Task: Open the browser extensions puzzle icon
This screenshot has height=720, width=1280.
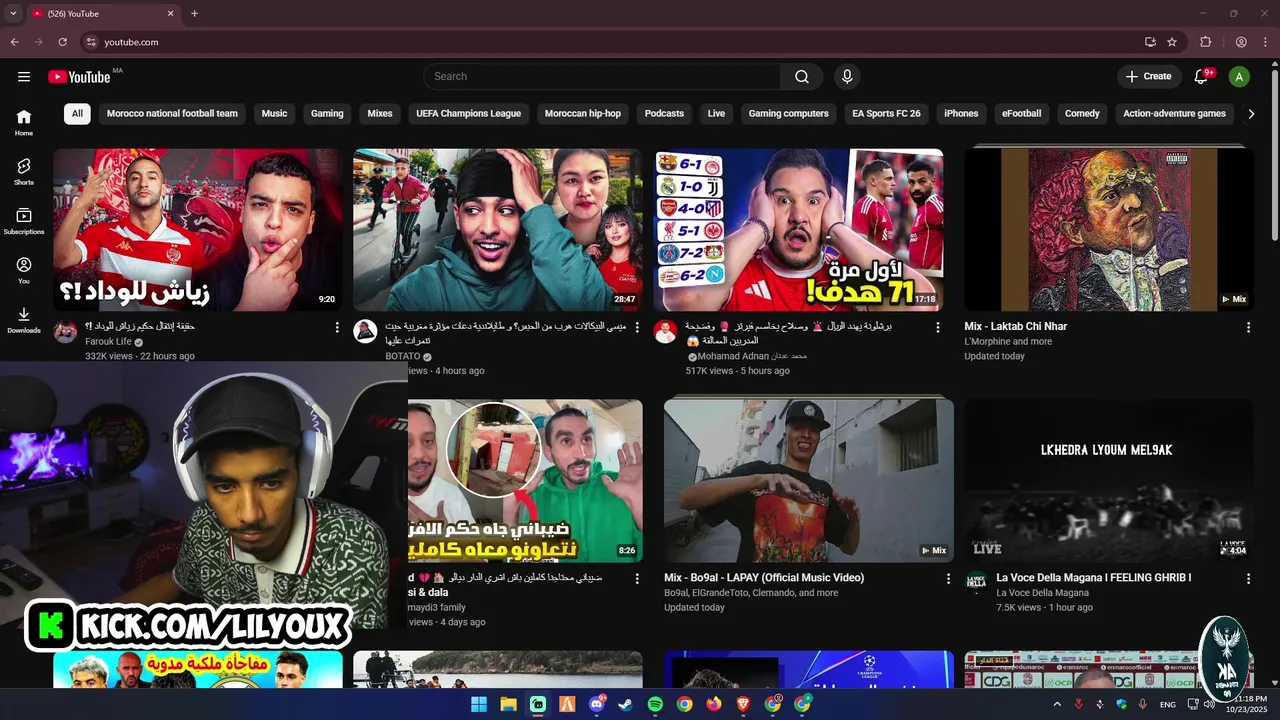Action: coord(1205,42)
